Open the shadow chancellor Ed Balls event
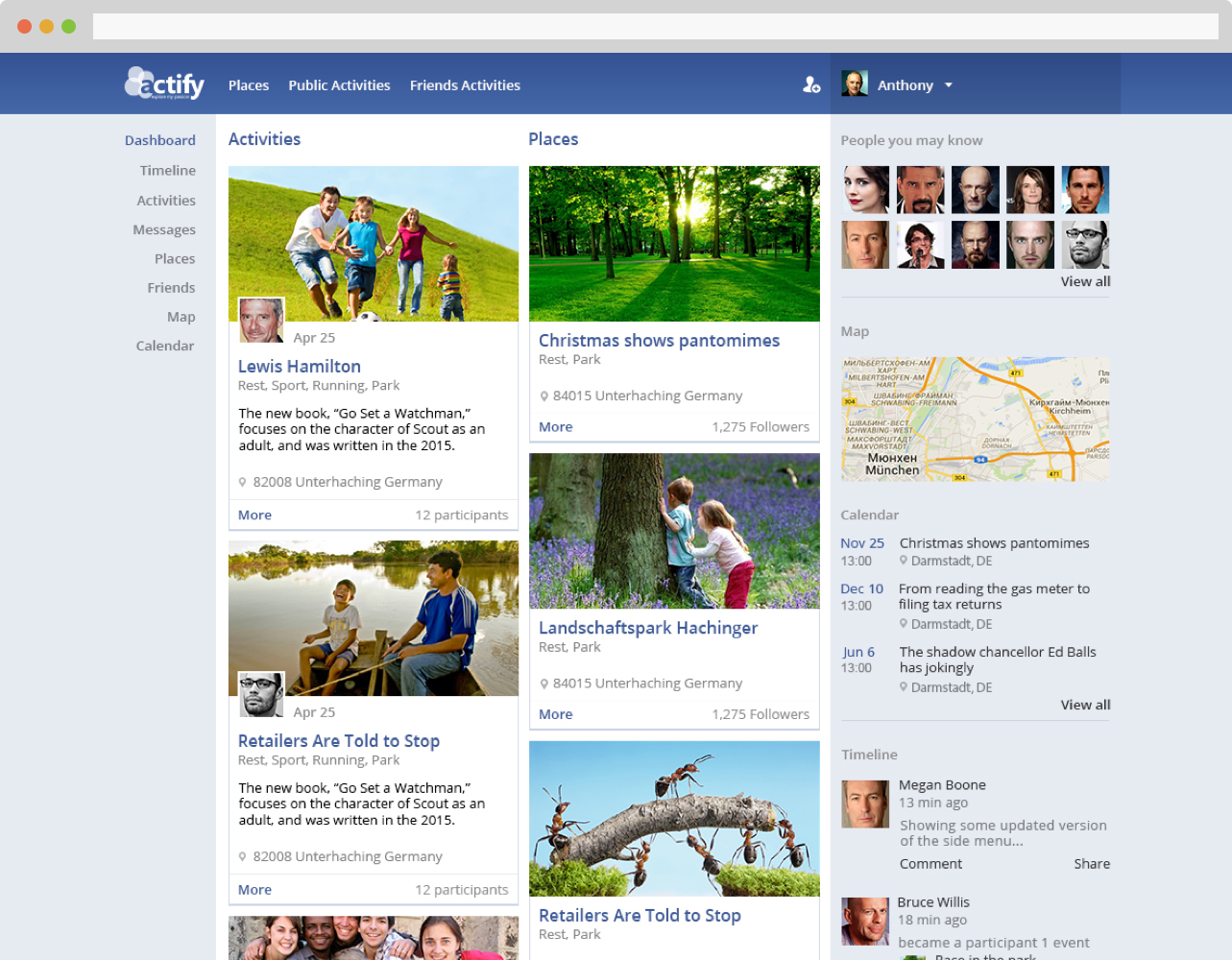1232x960 pixels. click(998, 660)
